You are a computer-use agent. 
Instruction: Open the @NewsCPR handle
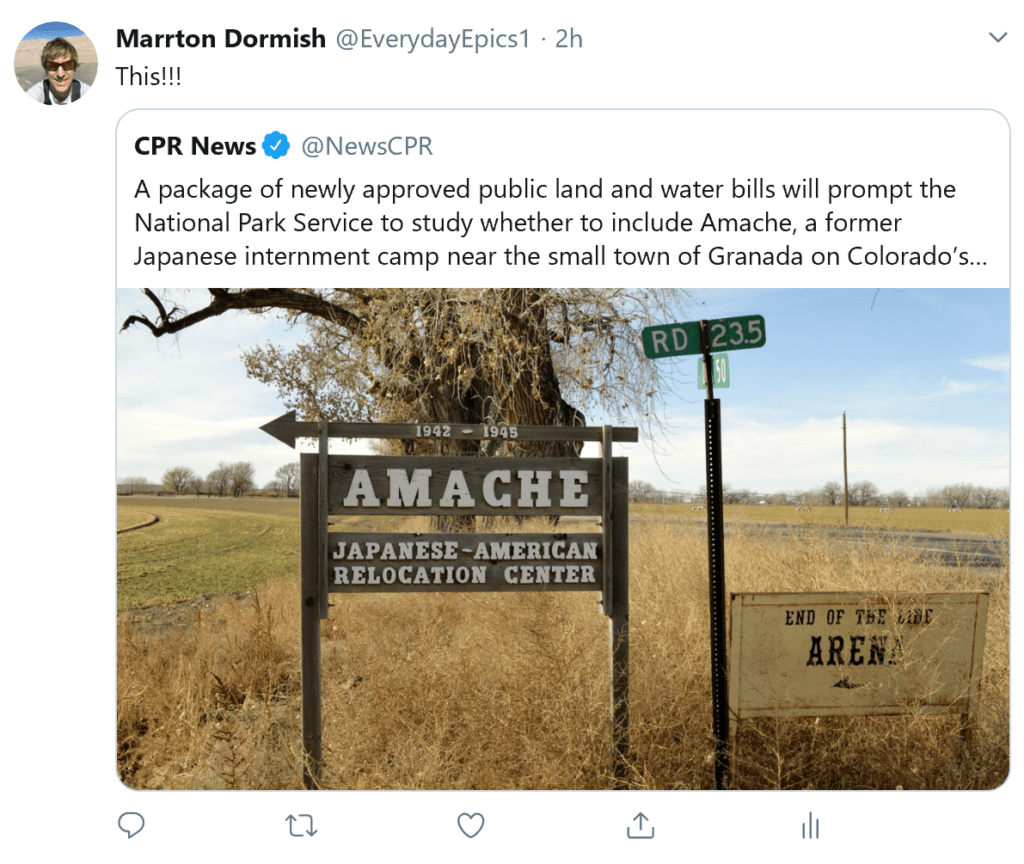tap(366, 146)
